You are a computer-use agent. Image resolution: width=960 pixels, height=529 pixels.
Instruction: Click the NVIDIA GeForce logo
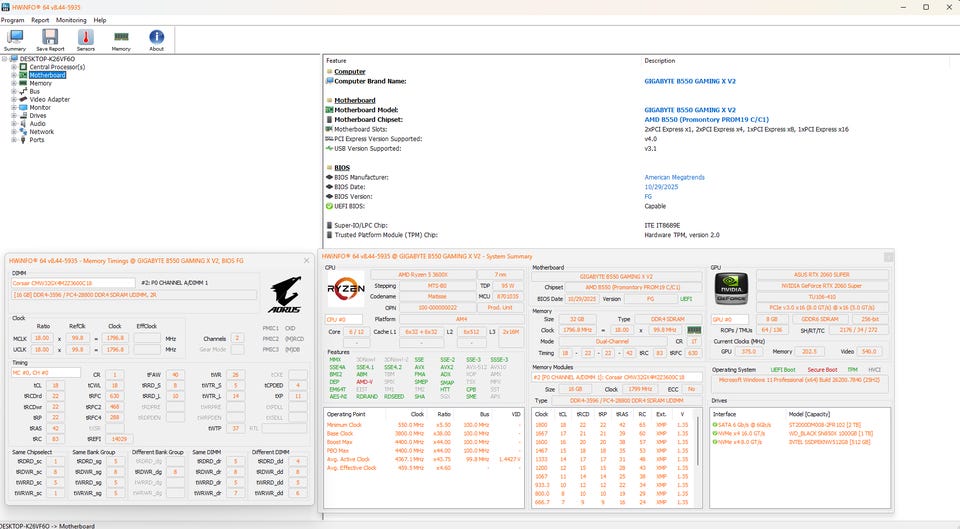pyautogui.click(x=729, y=290)
